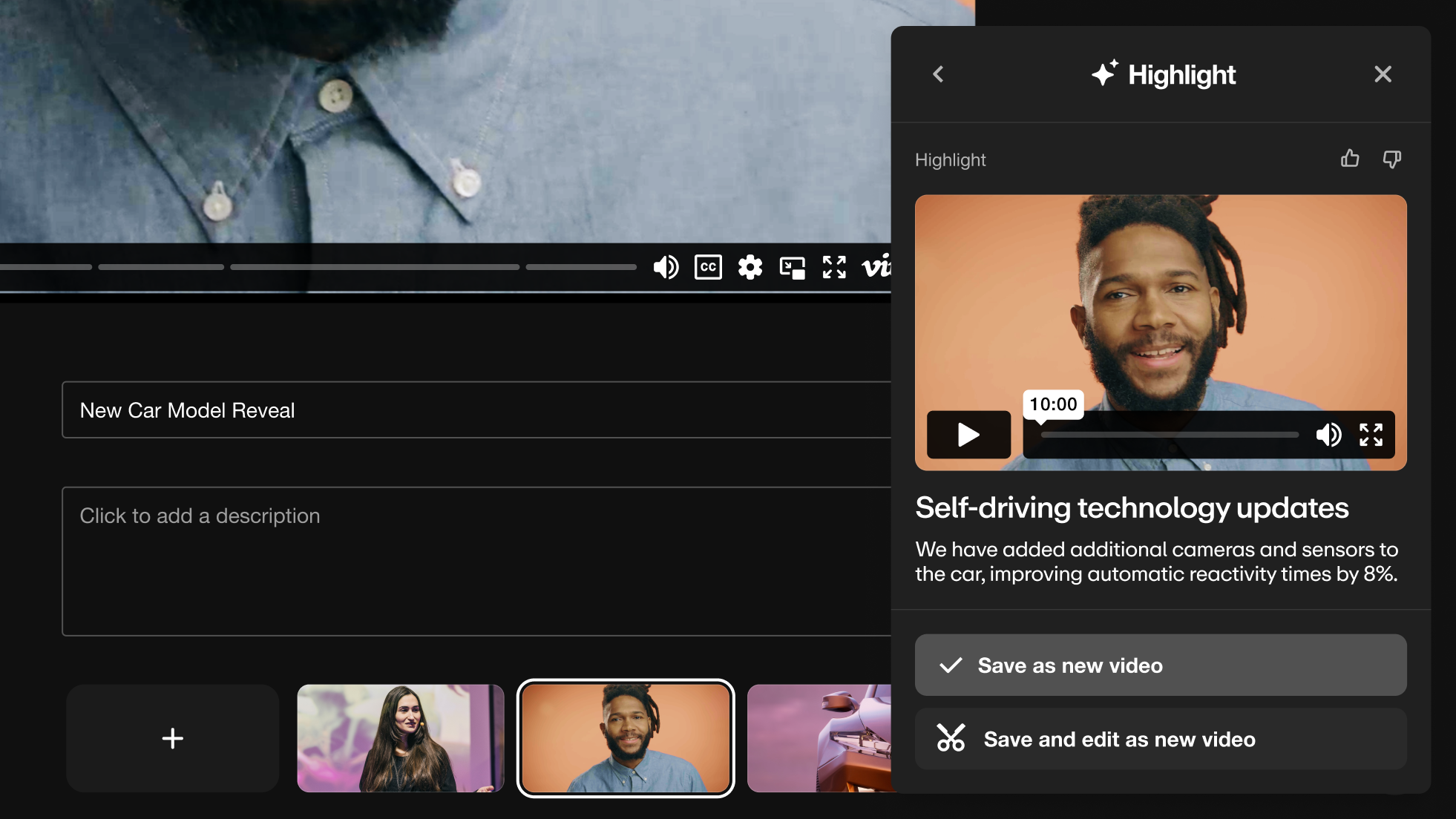Viewport: 1456px width, 819px height.
Task: Go back using the Highlight panel chevron
Action: click(x=938, y=74)
